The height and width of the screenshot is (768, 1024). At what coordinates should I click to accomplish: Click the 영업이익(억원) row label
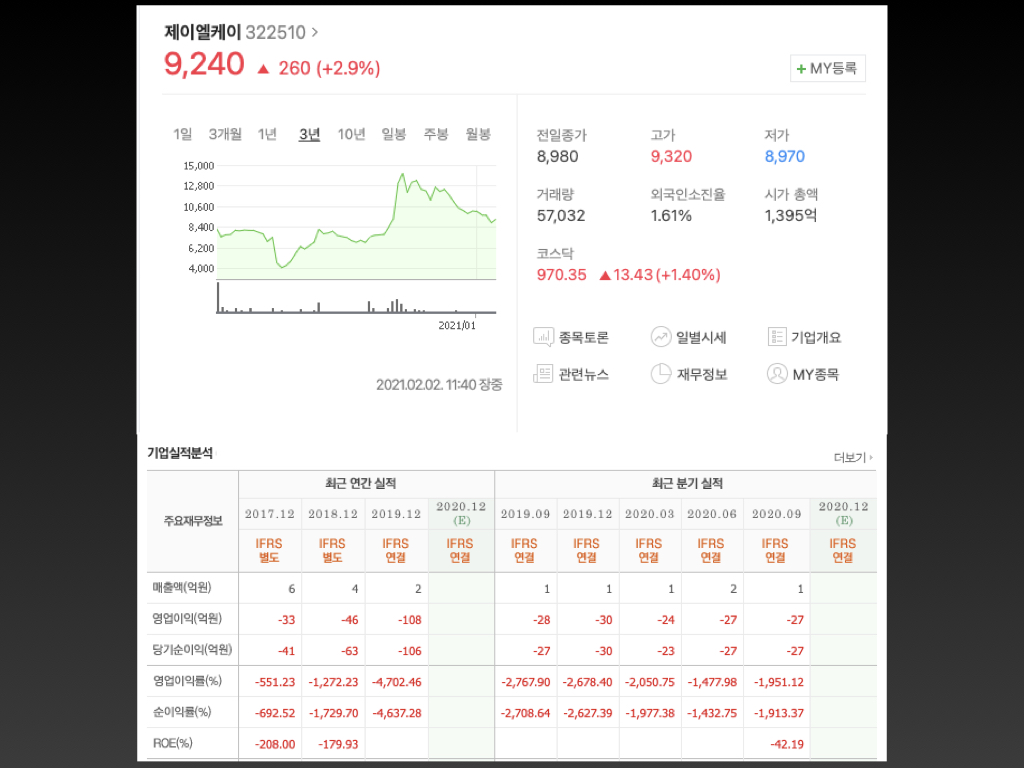(x=187, y=618)
